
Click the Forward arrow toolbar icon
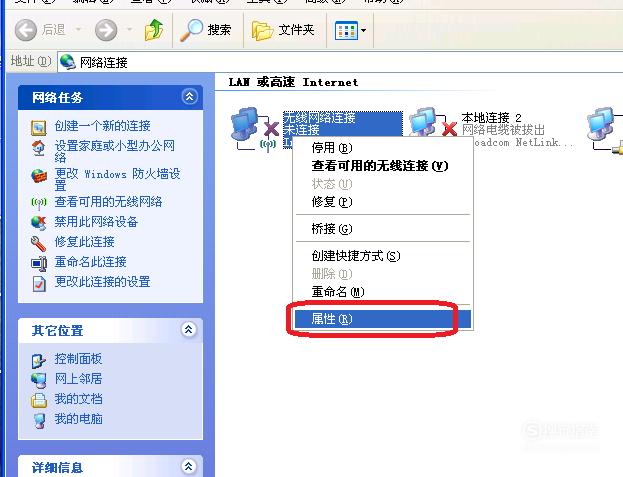point(106,30)
